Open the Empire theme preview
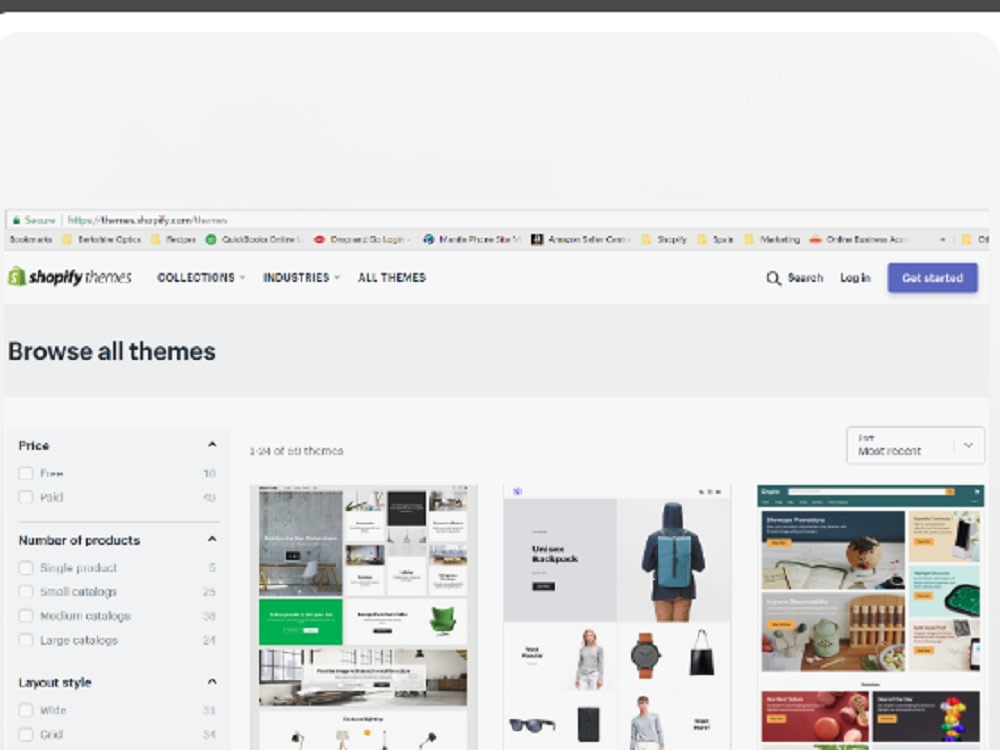The height and width of the screenshot is (750, 1000). click(x=871, y=617)
